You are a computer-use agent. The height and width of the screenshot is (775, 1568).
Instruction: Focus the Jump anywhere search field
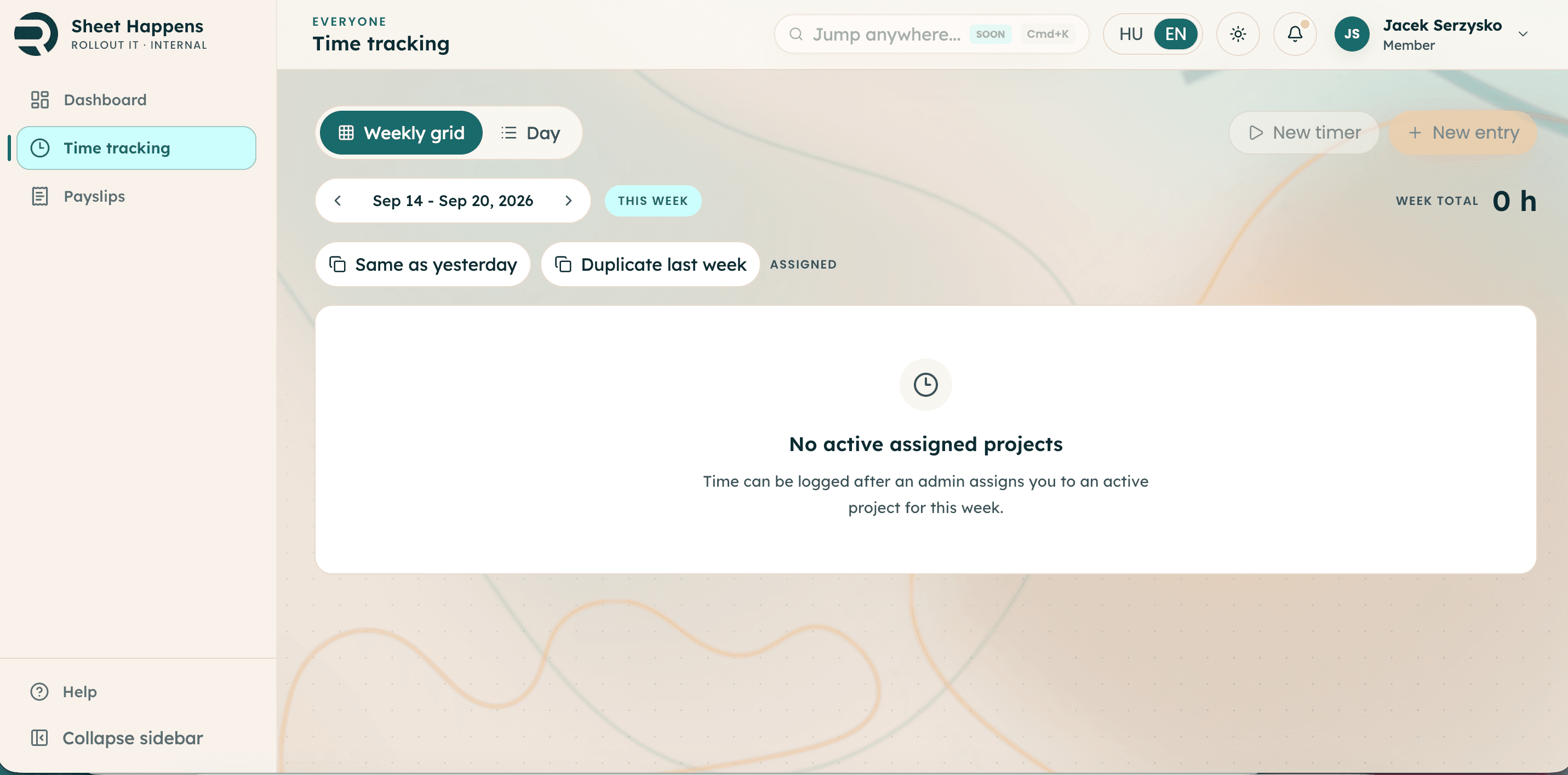pyautogui.click(x=931, y=34)
